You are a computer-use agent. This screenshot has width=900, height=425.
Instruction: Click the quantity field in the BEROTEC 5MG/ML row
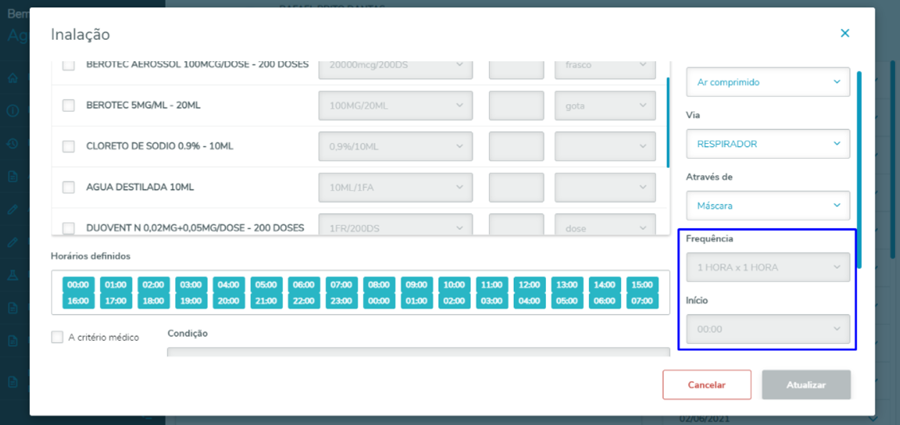[x=516, y=106]
